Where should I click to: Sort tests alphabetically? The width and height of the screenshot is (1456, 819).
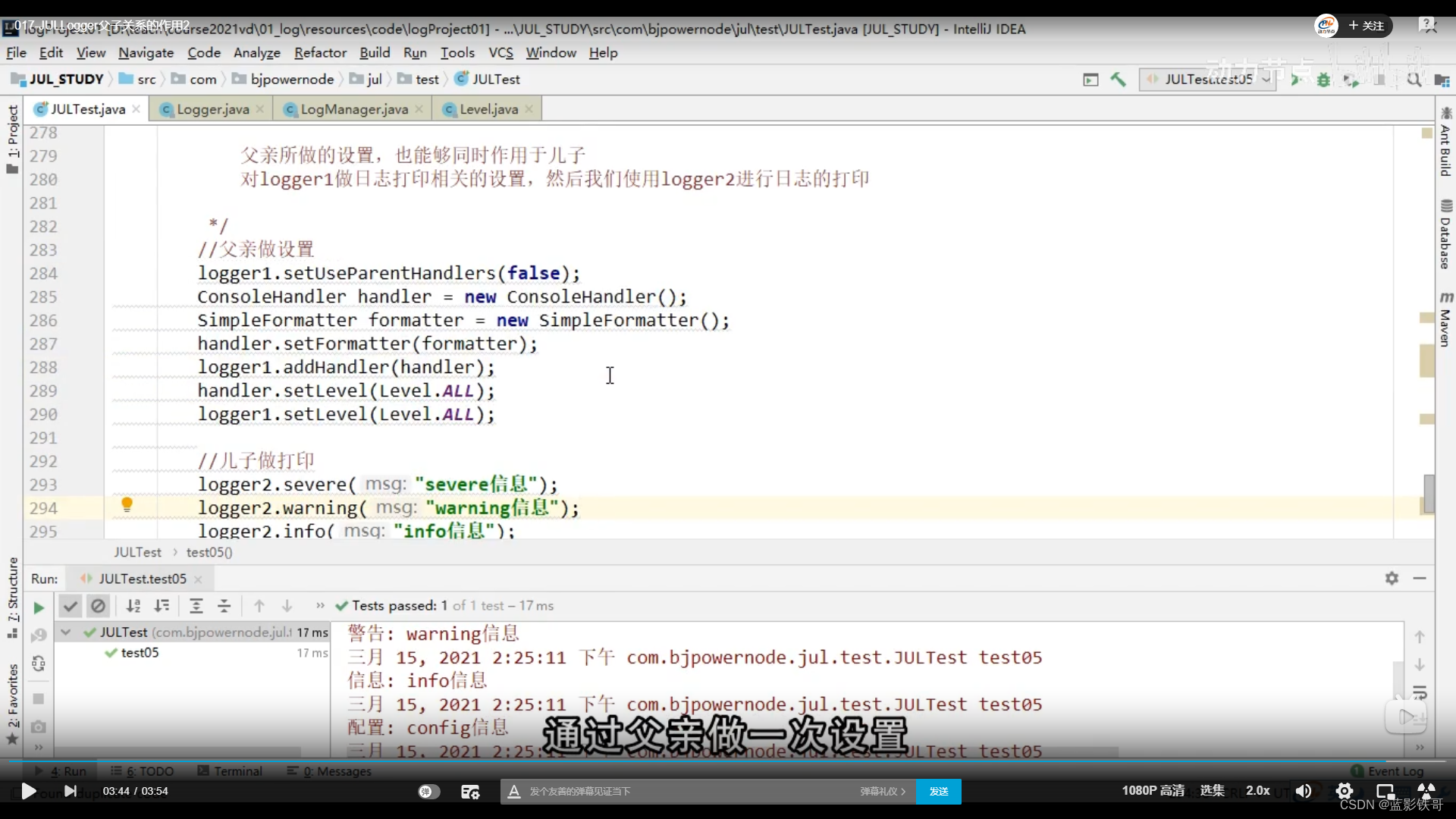pos(133,606)
